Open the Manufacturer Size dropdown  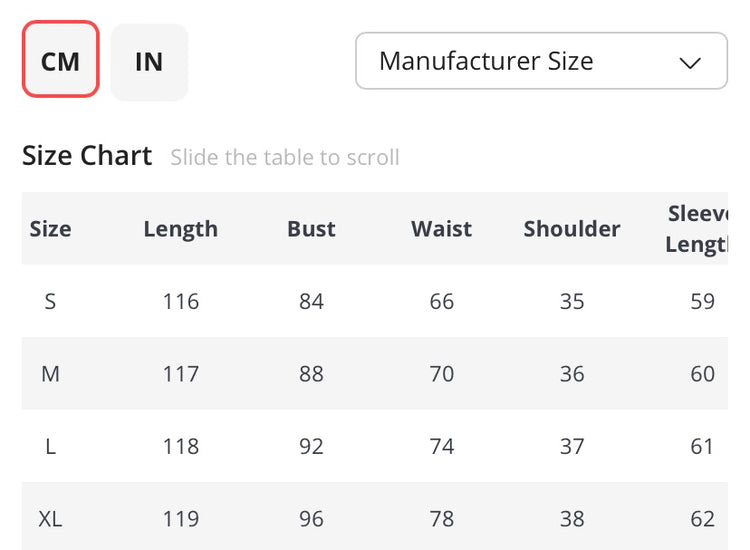point(540,61)
